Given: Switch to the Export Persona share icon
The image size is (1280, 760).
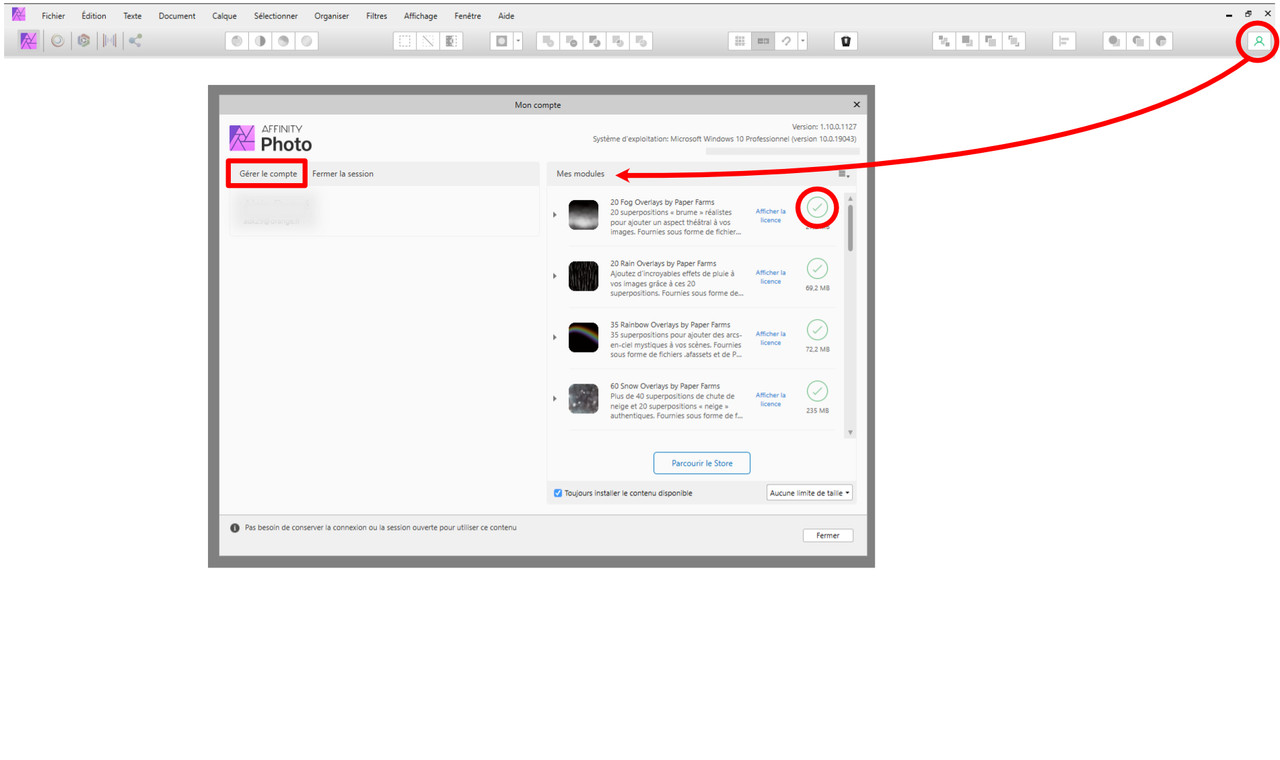Looking at the screenshot, I should (x=135, y=41).
